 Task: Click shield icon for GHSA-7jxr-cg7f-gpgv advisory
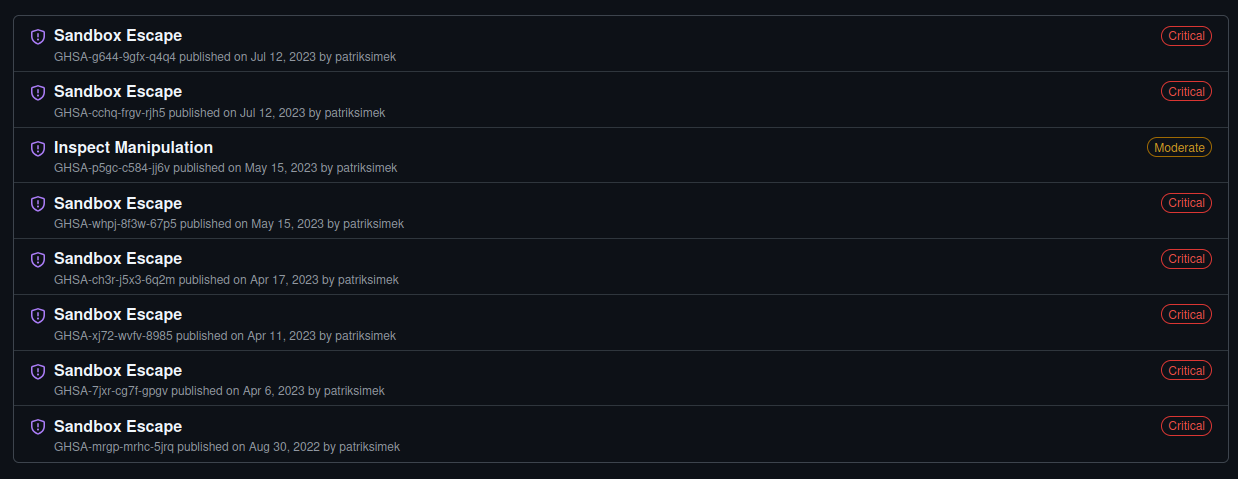coord(38,372)
